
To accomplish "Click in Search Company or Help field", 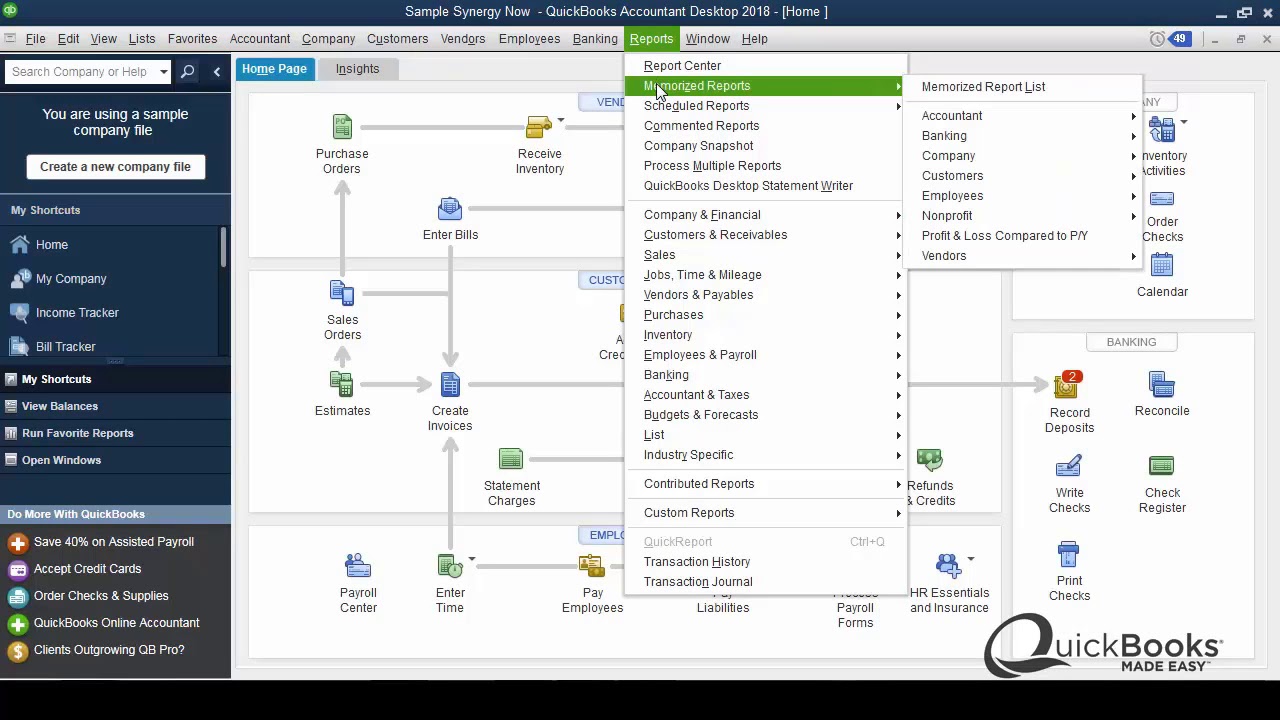I will click(x=80, y=72).
